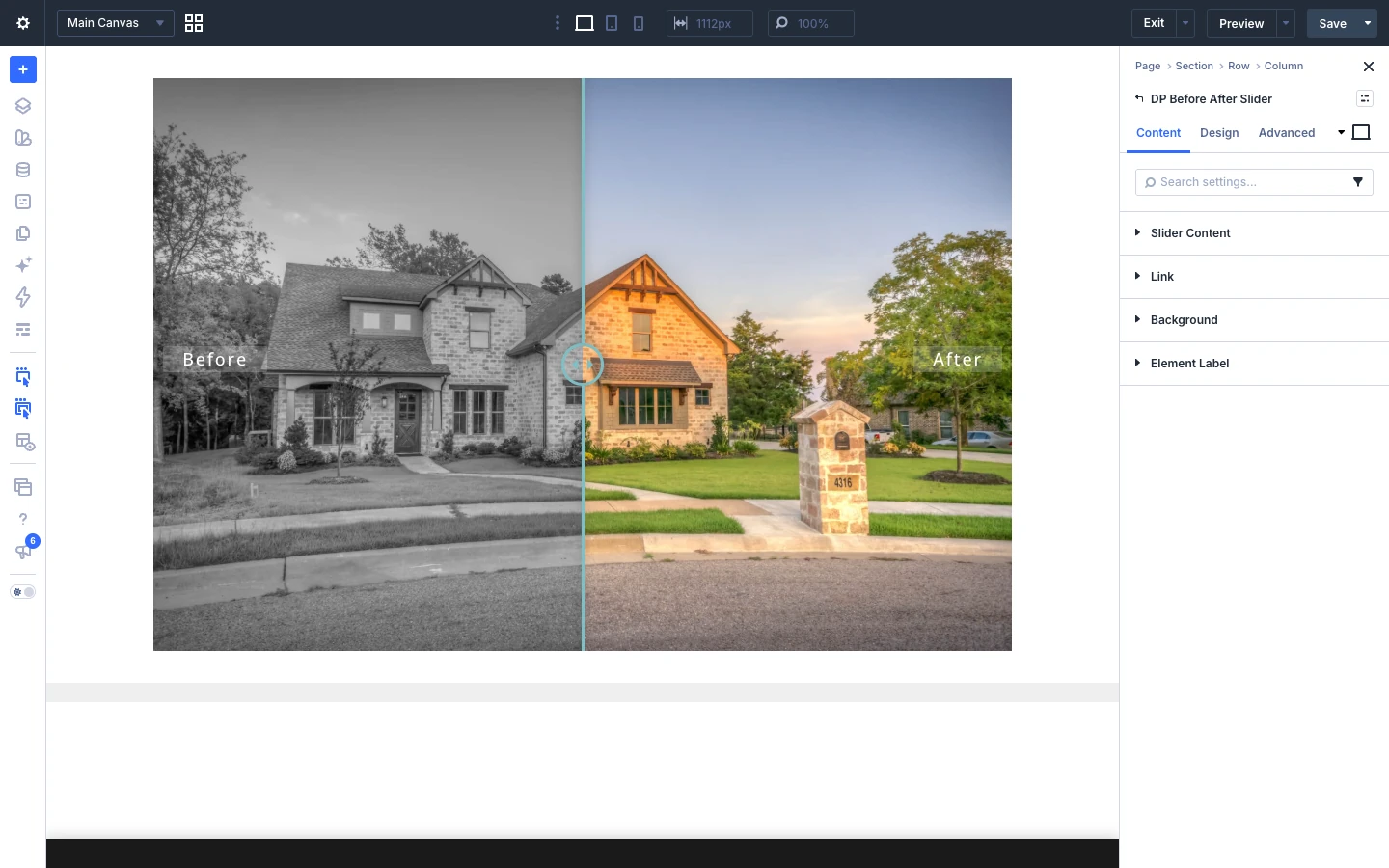This screenshot has height=868, width=1389.
Task: Switch to phone view icon
Action: (639, 23)
